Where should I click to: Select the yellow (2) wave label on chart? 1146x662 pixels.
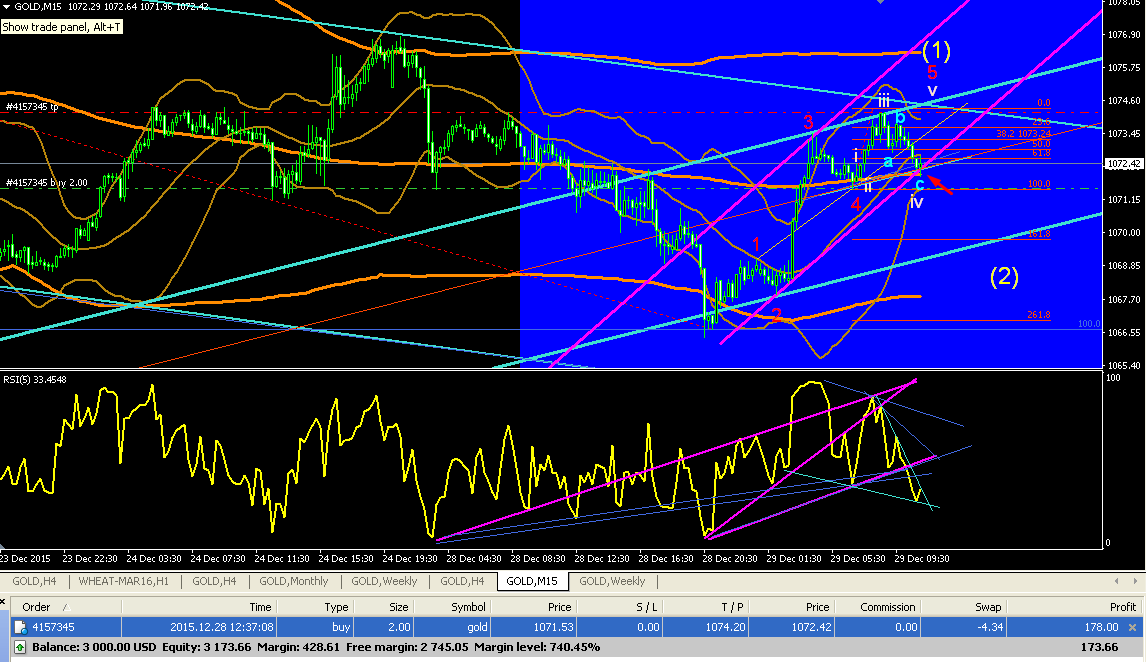coord(1004,276)
